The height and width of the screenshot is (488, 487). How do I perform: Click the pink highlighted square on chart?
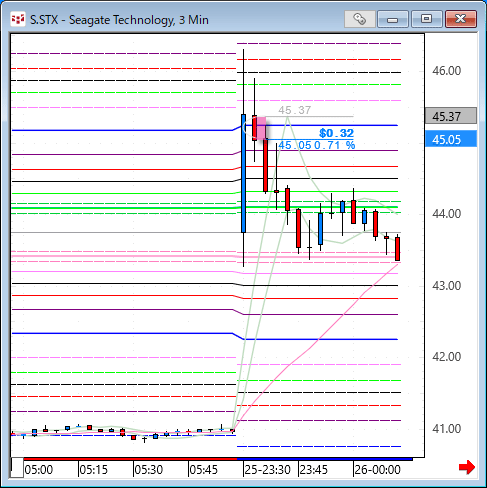(x=261, y=128)
